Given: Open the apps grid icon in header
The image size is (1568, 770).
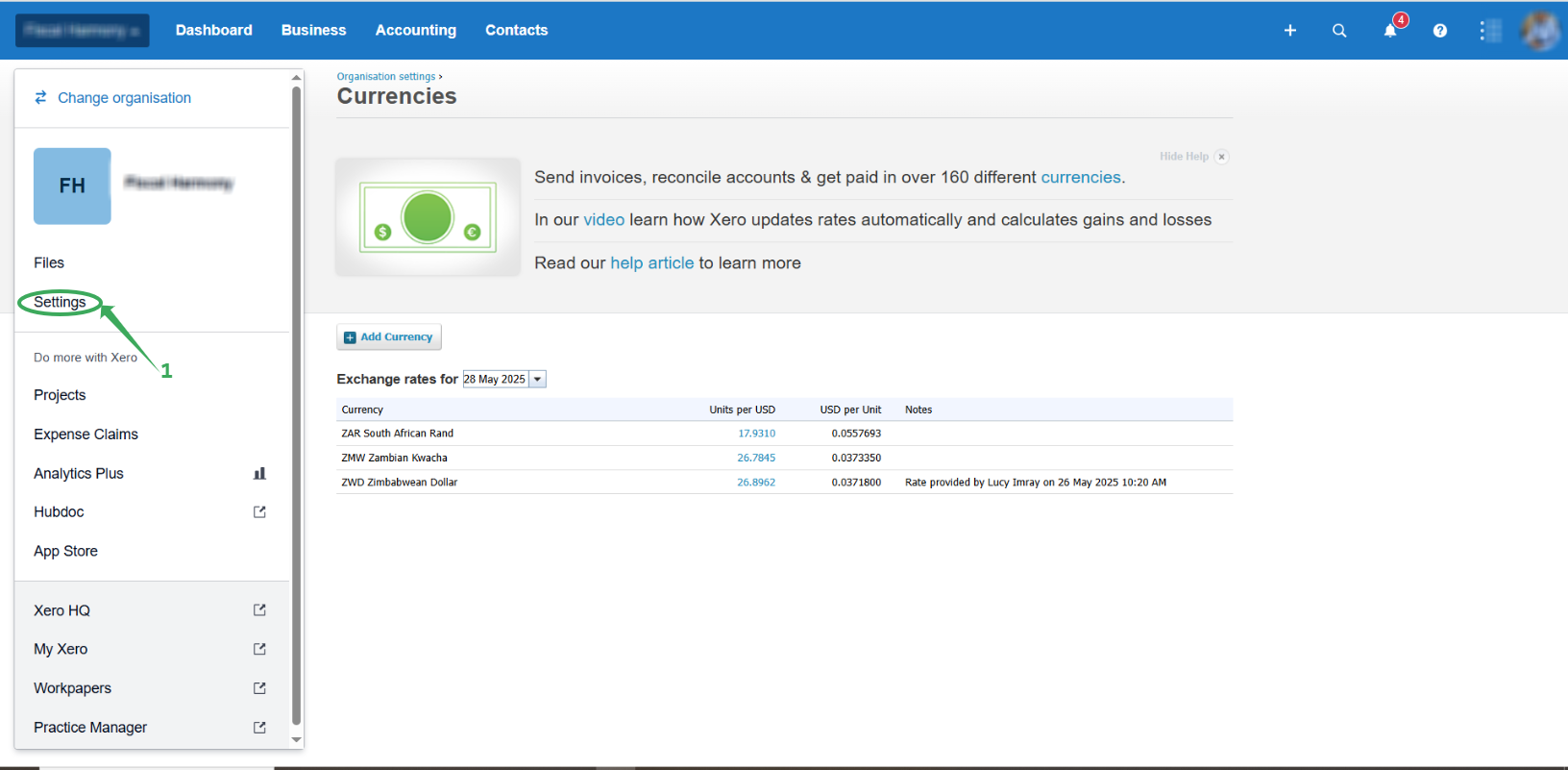Looking at the screenshot, I should [1490, 31].
